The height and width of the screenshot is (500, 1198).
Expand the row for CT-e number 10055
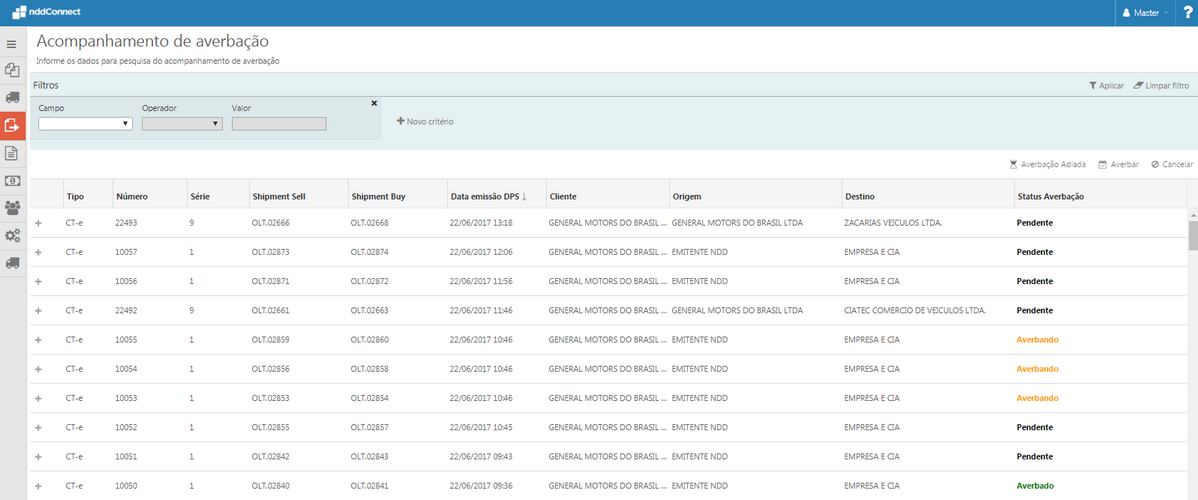[x=38, y=340]
